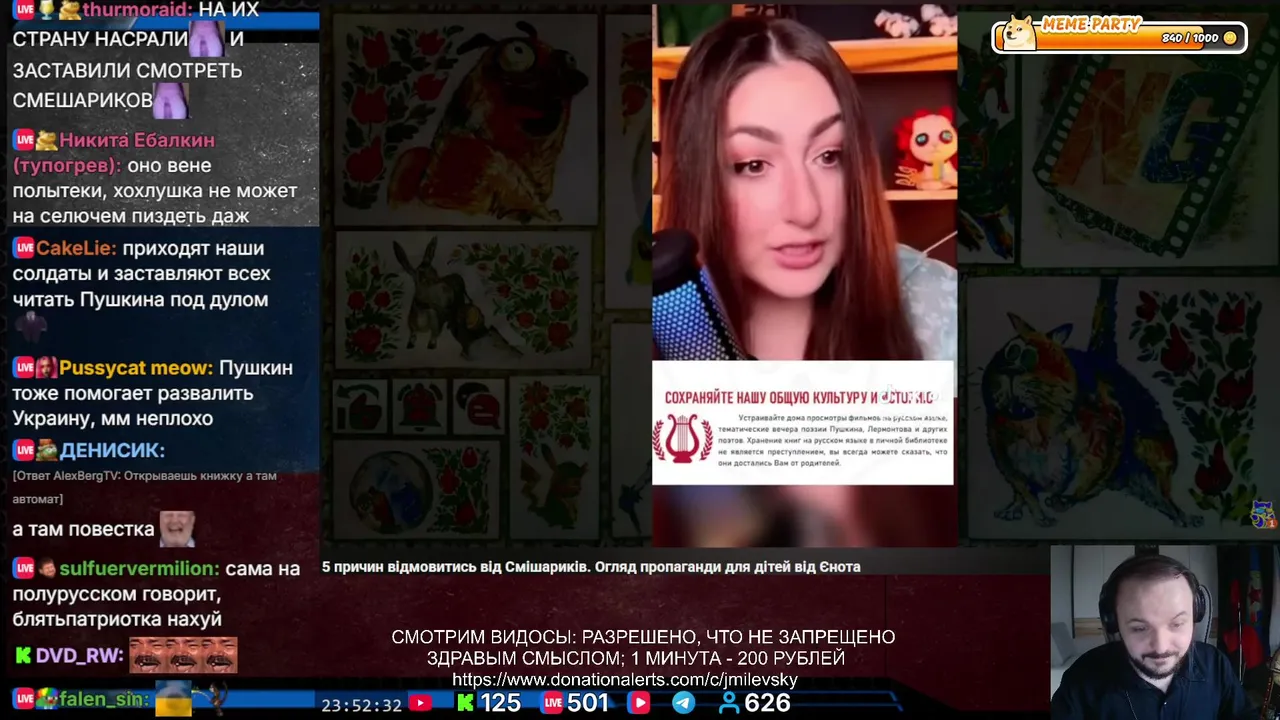Click the Meme Party progress bar

tap(1120, 37)
